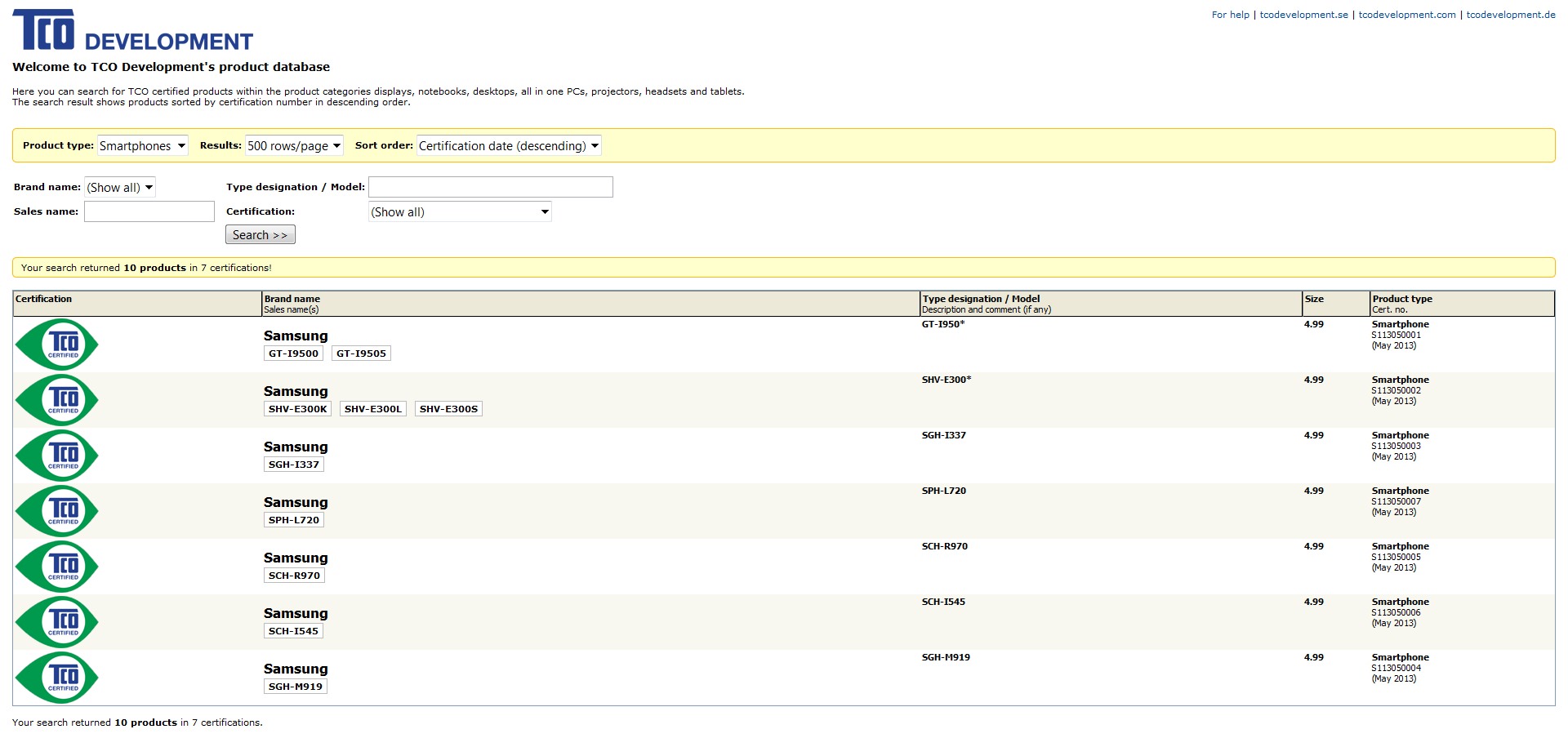Viewport: 1568px width, 747px height.
Task: Open the Brand name dropdown
Action: [x=120, y=187]
